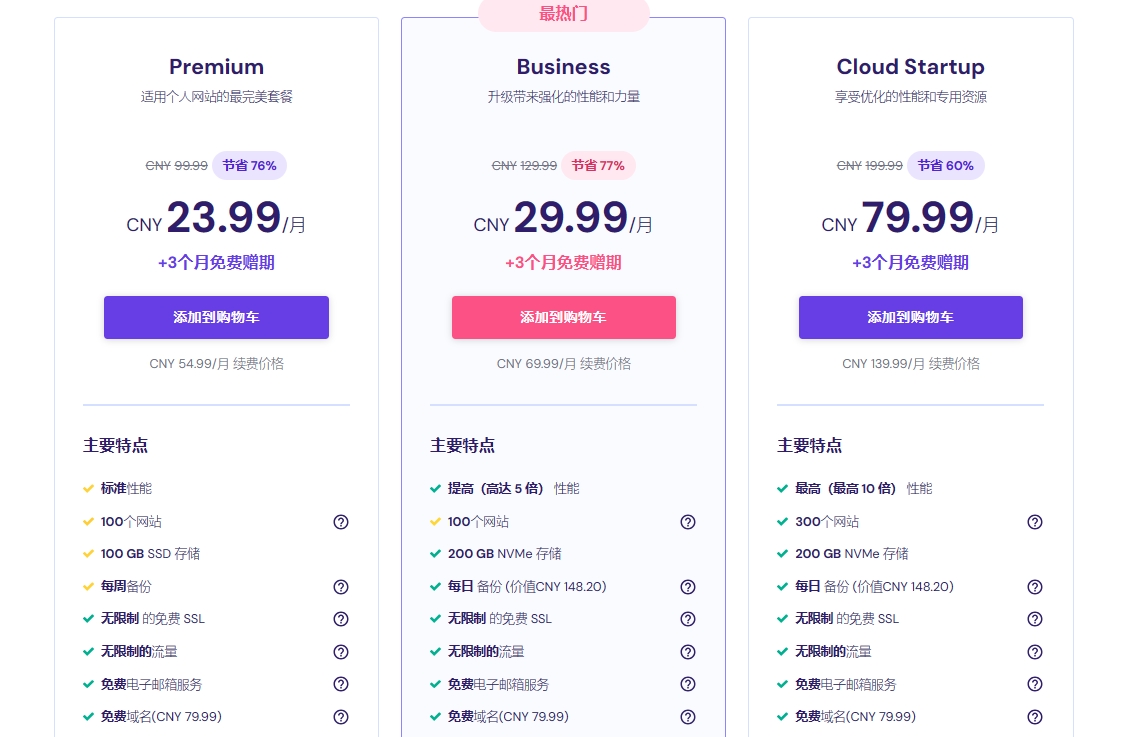Screen dimensions: 1128x737
Task: Click help icon next to Premium 无限制的免费 SSL
Action: coord(341,619)
